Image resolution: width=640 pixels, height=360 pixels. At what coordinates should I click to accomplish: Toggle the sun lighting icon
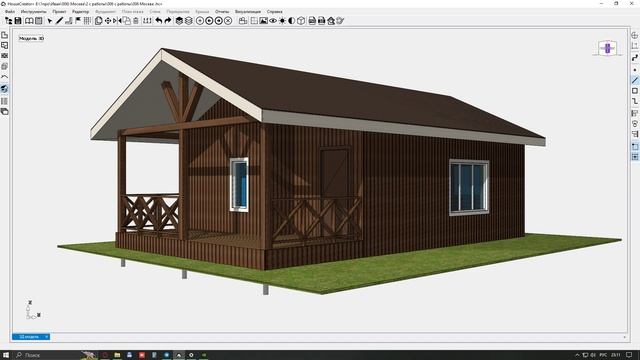(x=282, y=20)
